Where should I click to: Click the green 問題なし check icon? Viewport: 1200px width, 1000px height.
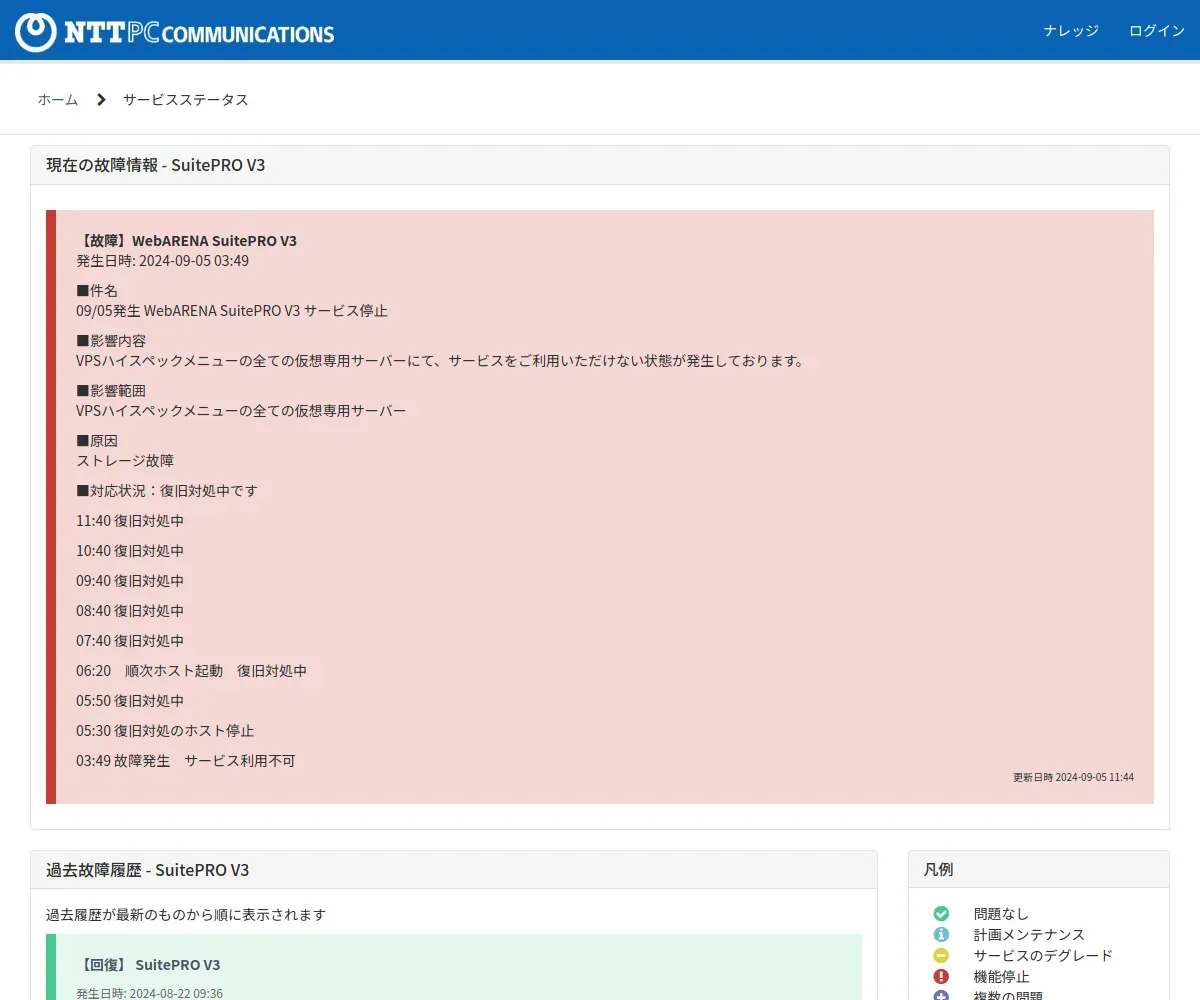click(941, 914)
